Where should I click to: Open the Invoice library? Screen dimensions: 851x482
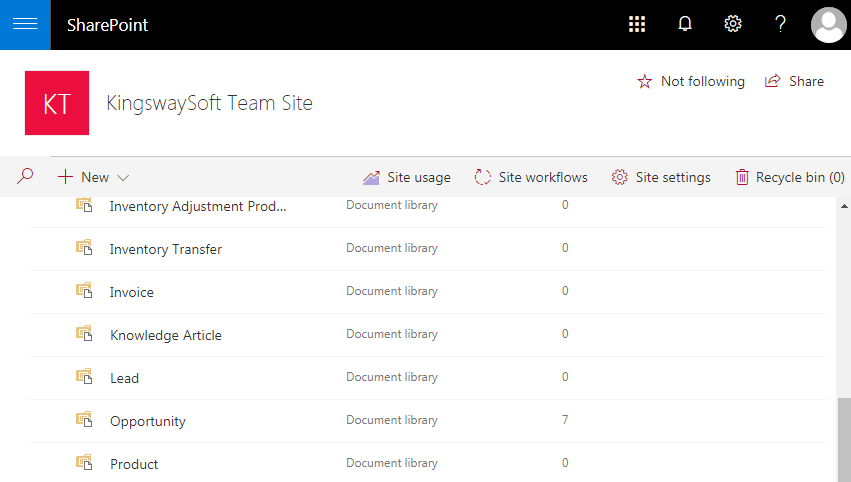(x=131, y=292)
